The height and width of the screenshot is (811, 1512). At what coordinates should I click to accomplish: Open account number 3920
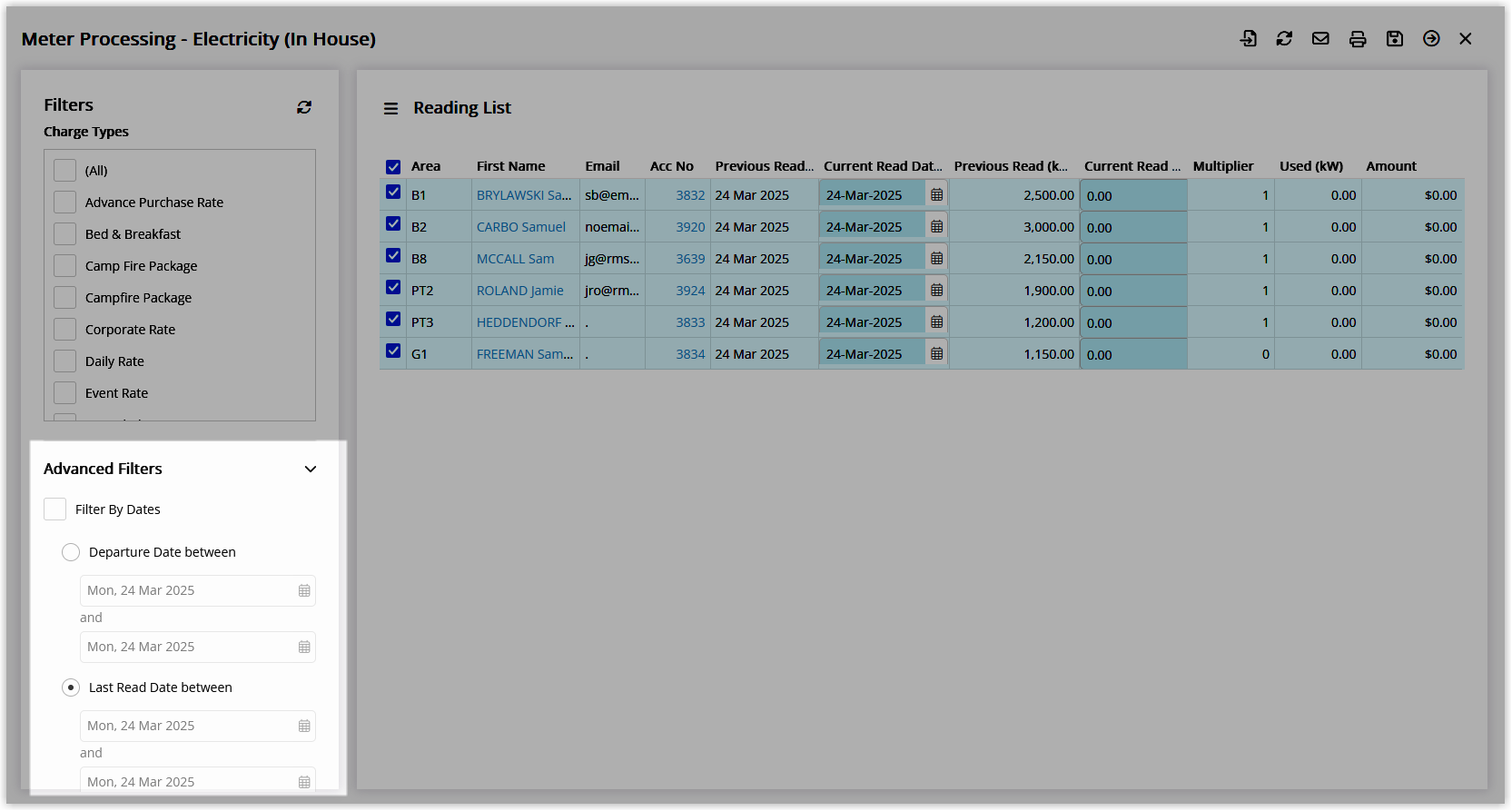tap(690, 227)
